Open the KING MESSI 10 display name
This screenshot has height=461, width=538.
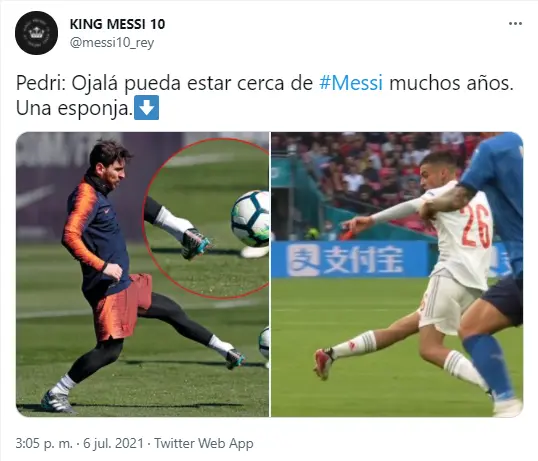(117, 24)
